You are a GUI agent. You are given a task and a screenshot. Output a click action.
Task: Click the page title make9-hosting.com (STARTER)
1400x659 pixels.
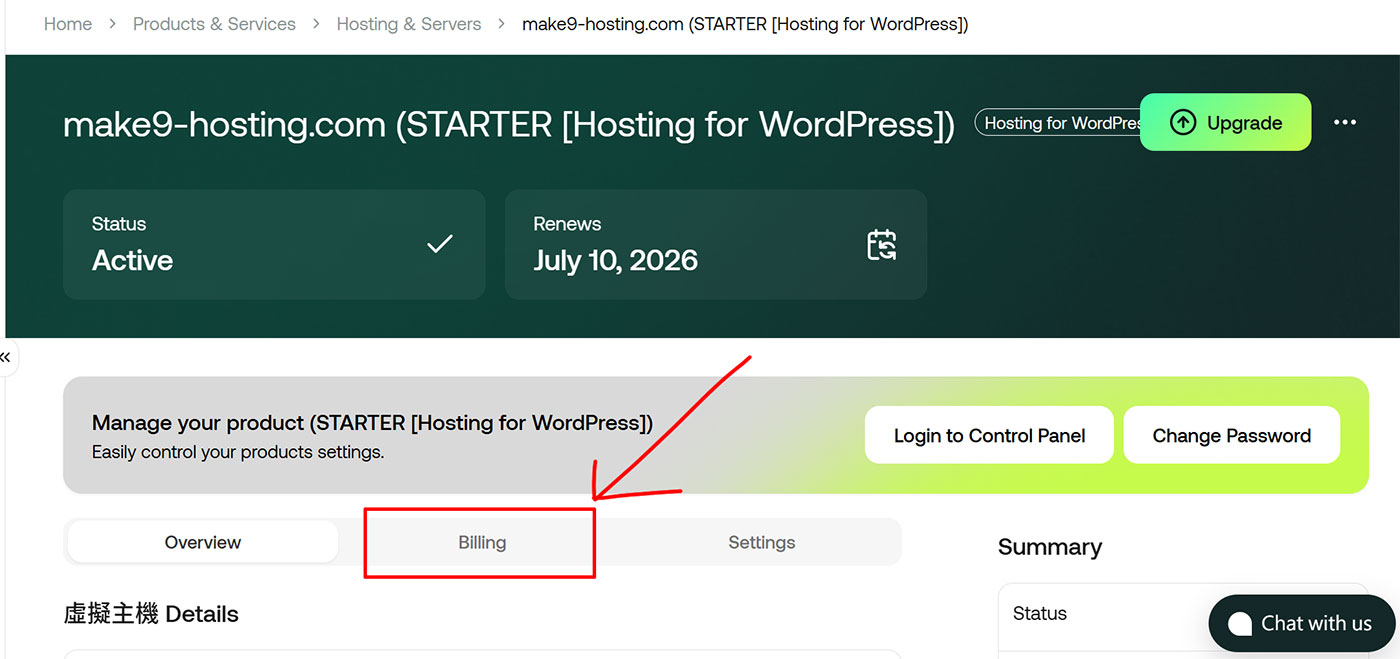tap(509, 124)
